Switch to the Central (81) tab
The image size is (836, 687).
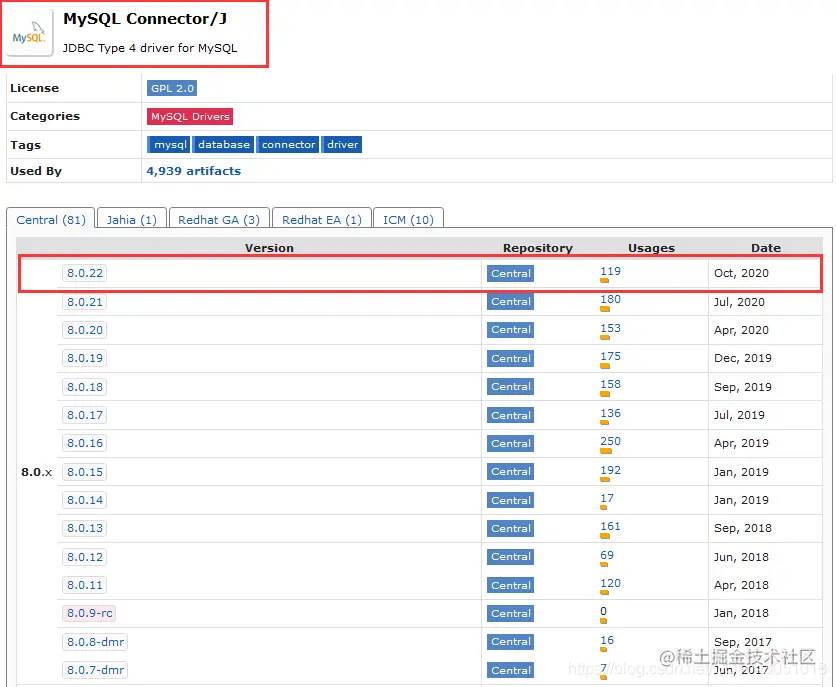tap(51, 220)
